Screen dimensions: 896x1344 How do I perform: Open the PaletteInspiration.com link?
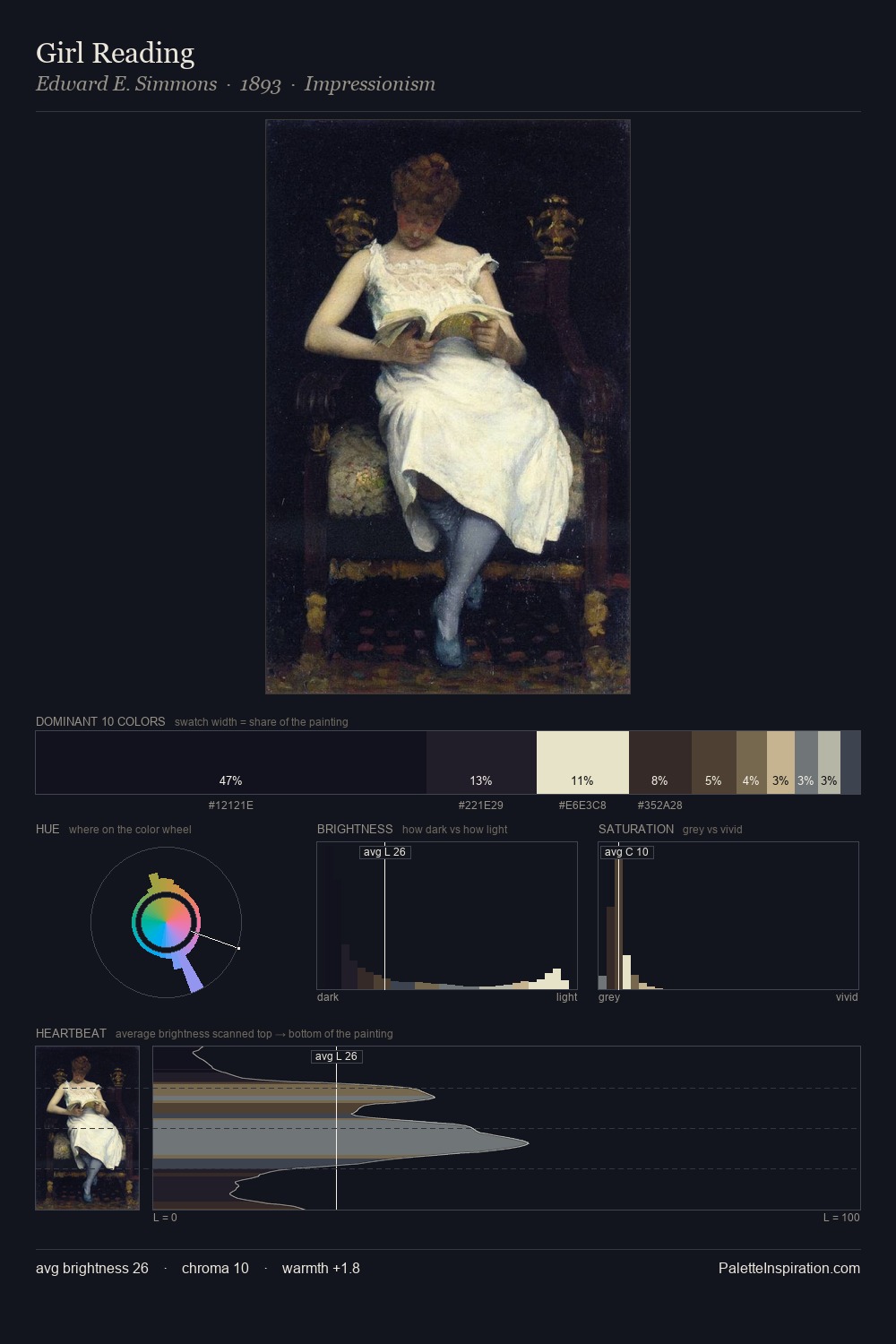pyautogui.click(x=789, y=1268)
